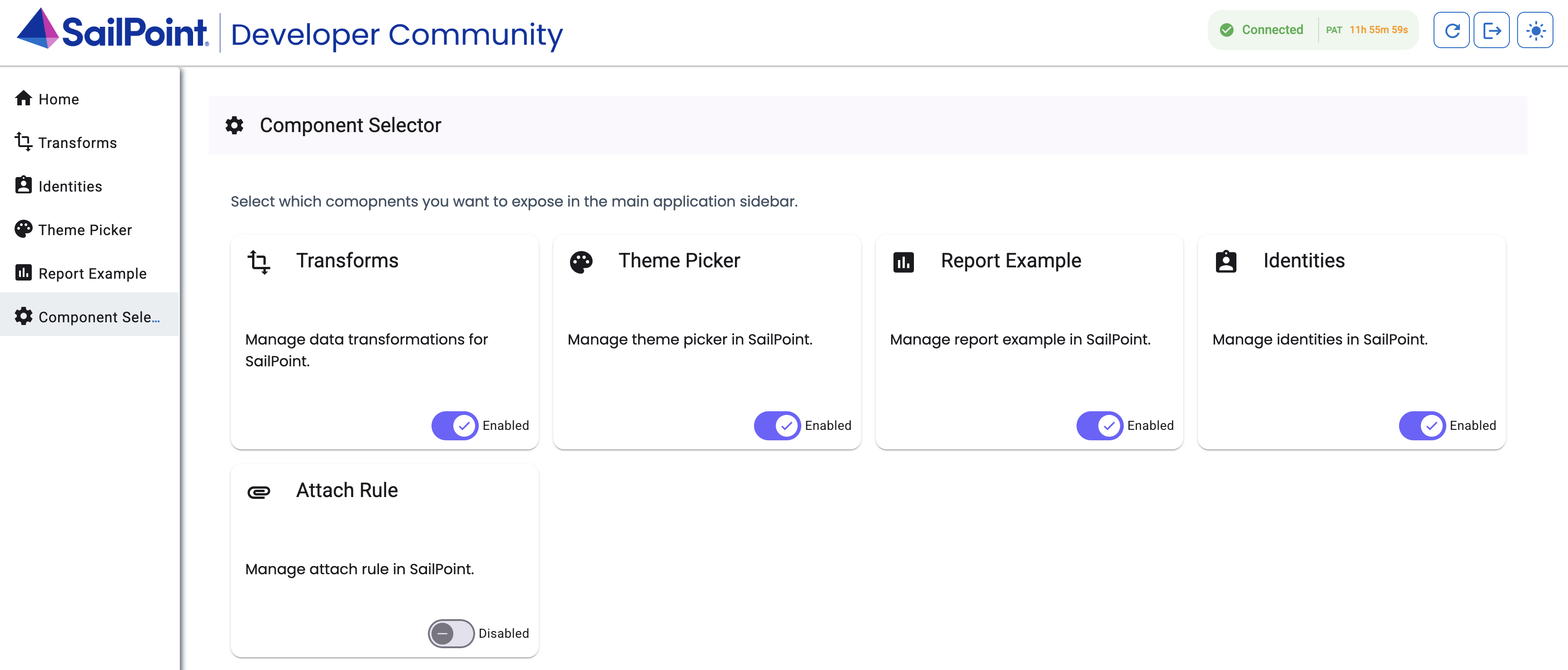Click the sign out icon

pyautogui.click(x=1492, y=29)
